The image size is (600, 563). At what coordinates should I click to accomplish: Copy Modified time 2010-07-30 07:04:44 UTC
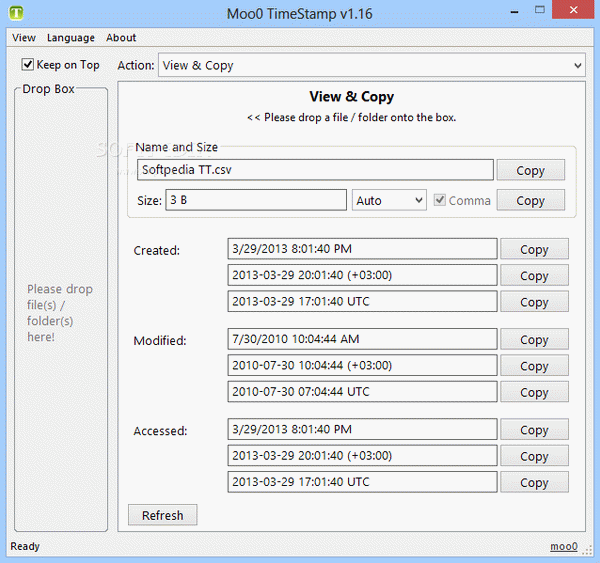[x=534, y=392]
